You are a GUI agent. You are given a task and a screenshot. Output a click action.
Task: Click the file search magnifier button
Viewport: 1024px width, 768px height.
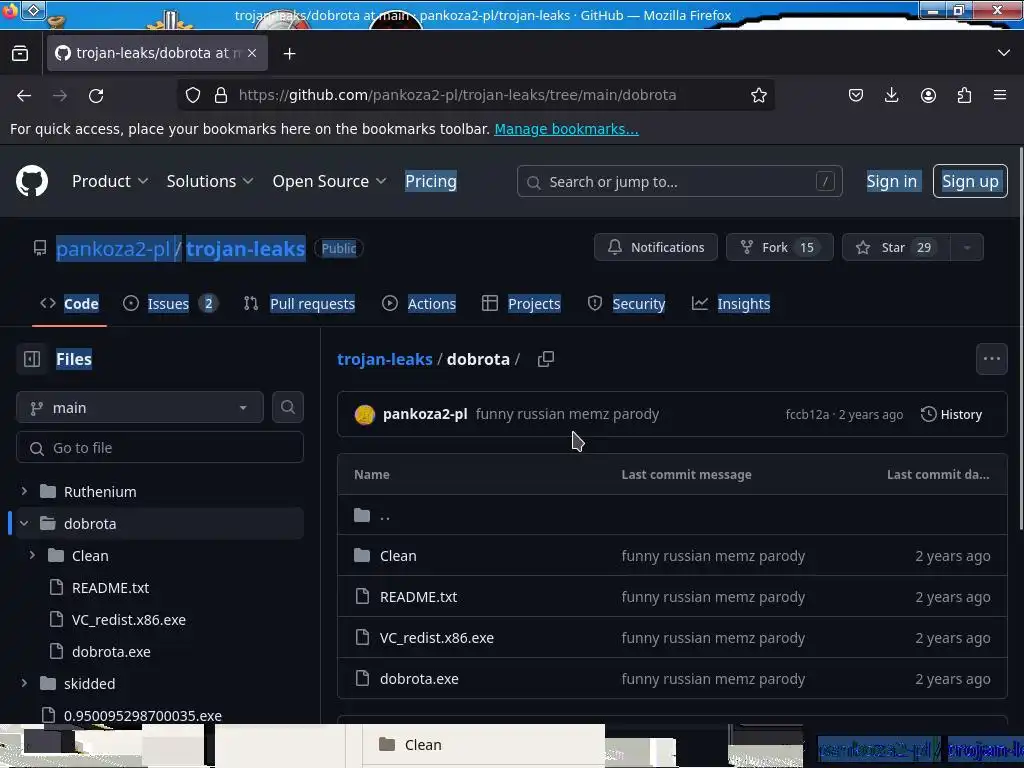click(287, 407)
